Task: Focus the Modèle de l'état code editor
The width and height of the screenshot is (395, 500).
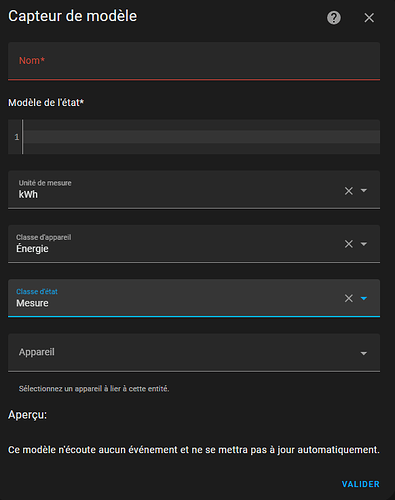Action: coord(202,137)
